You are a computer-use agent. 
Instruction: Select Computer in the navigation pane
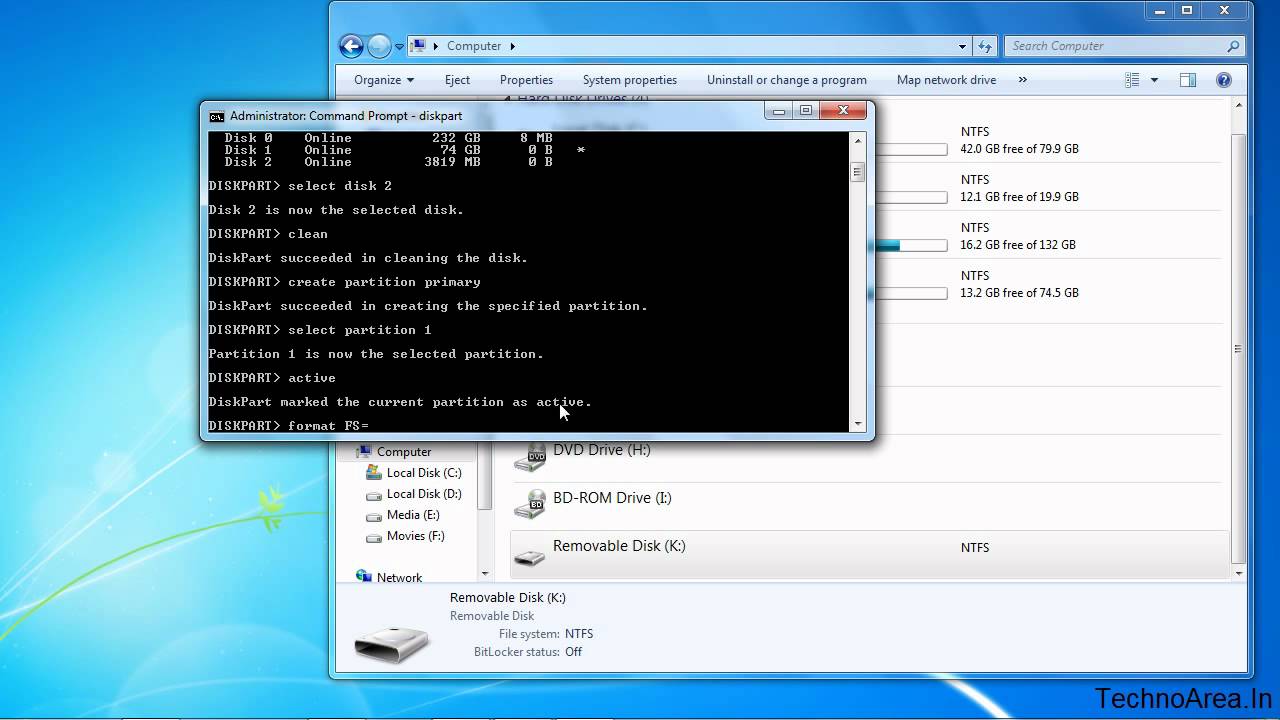[x=404, y=452]
